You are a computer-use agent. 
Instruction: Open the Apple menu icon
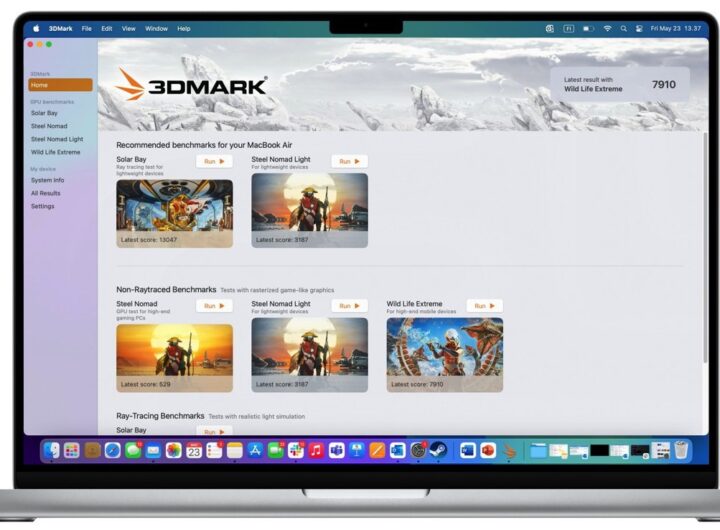[36, 28]
